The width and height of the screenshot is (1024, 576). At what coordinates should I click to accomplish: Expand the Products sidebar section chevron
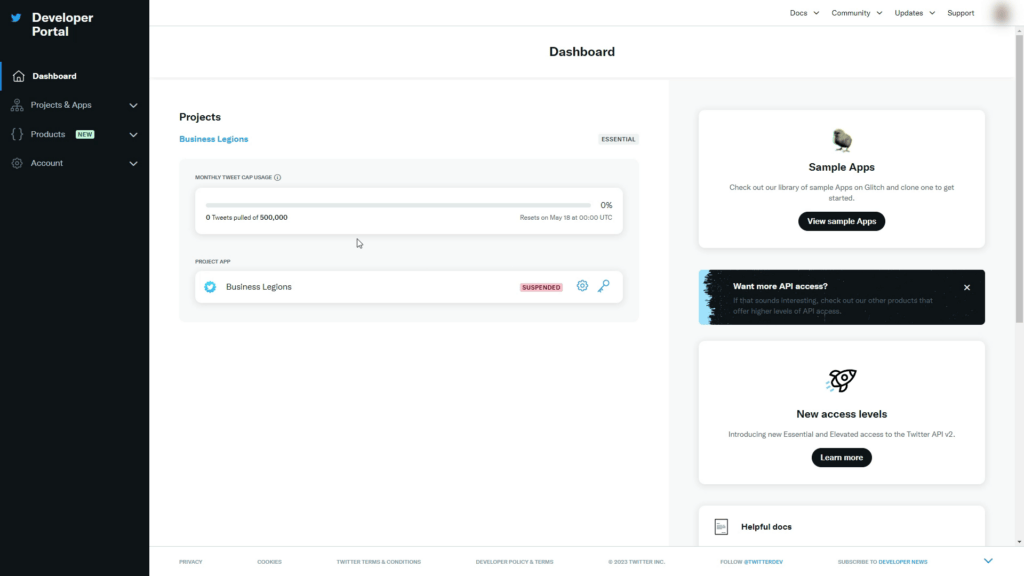click(133, 133)
